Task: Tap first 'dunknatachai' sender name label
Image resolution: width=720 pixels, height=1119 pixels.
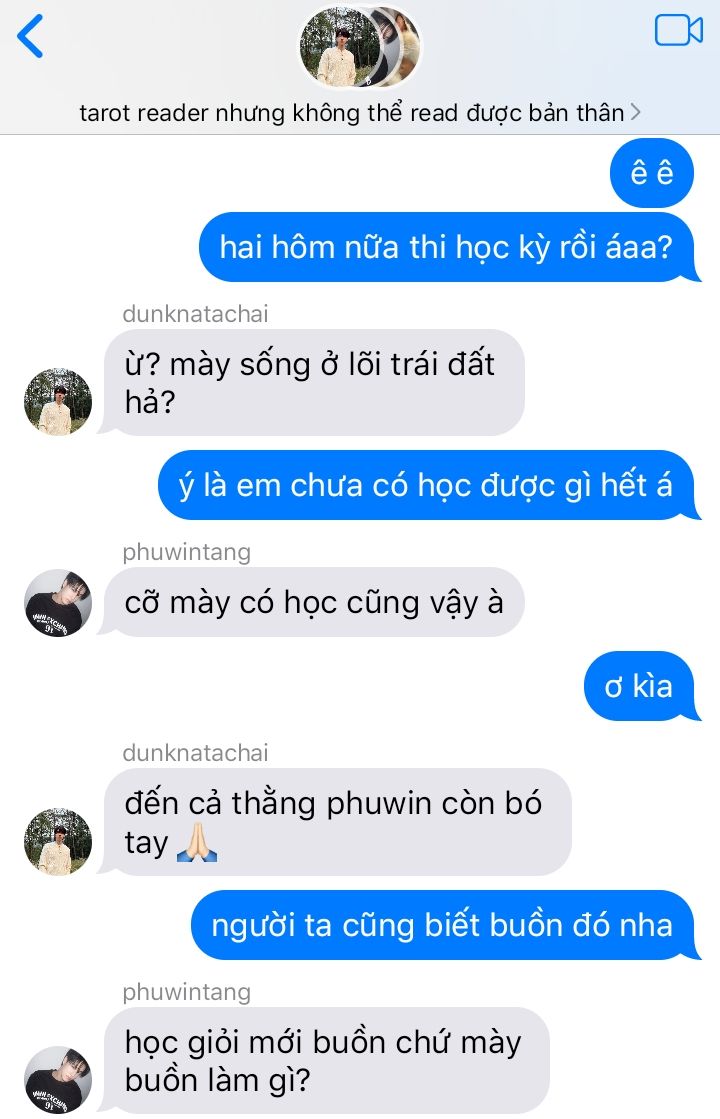Action: 195,313
